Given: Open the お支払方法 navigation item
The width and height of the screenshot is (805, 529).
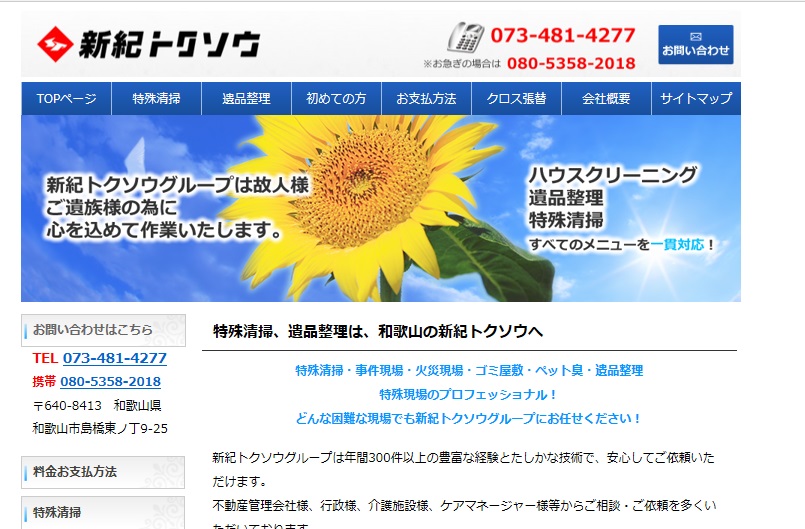Looking at the screenshot, I should click(426, 99).
